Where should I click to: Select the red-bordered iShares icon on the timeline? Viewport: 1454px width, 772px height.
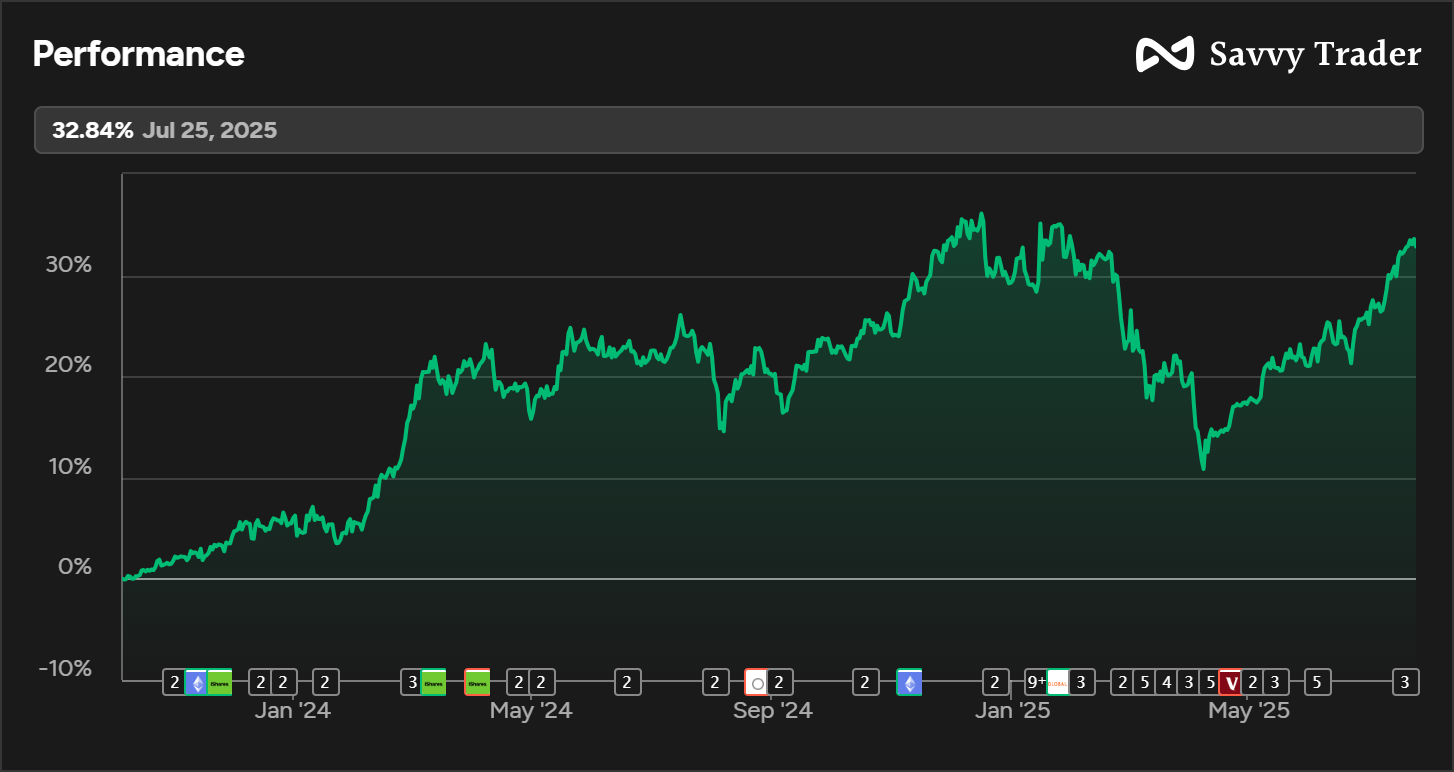click(x=478, y=682)
